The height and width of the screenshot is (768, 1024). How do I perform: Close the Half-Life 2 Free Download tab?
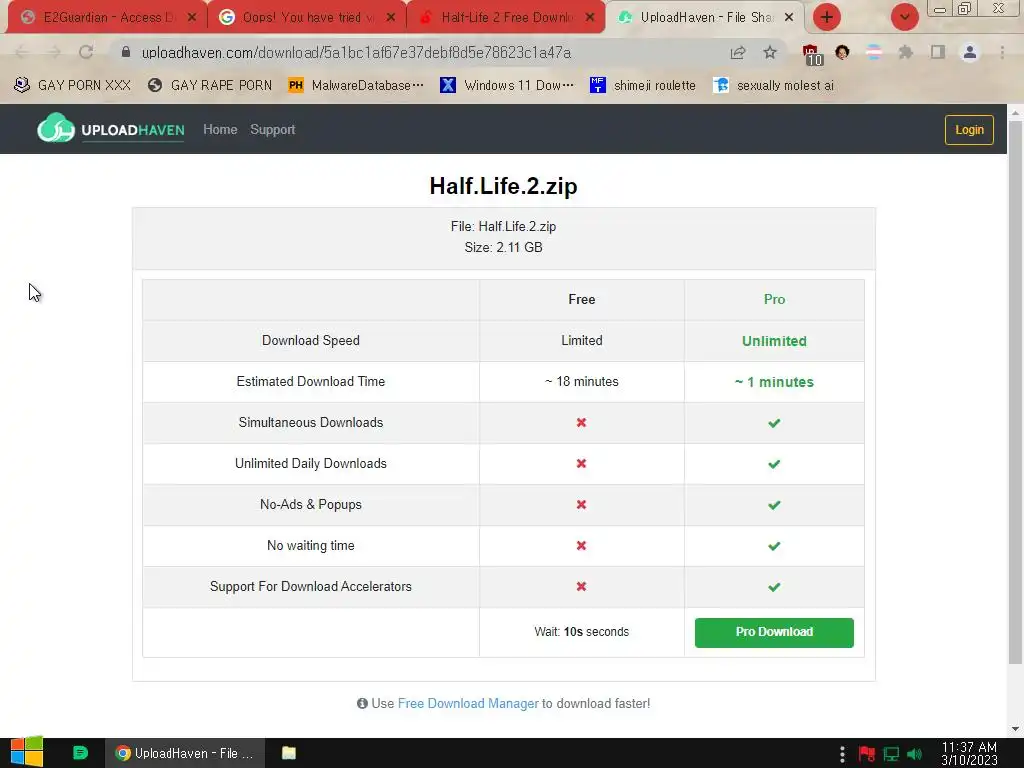pyautogui.click(x=590, y=17)
